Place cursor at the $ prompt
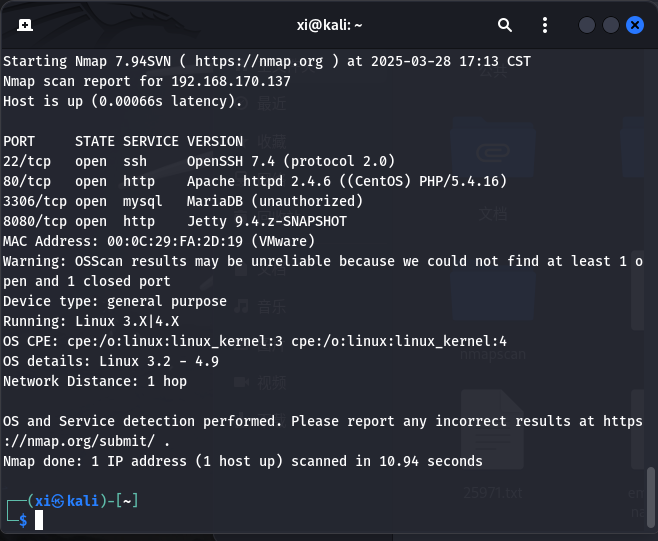 coord(39,520)
